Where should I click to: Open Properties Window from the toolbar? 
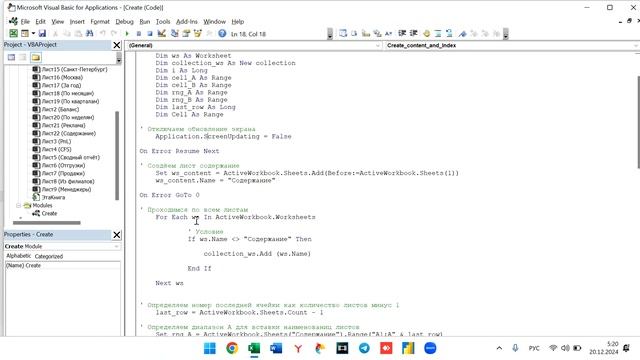(186, 33)
